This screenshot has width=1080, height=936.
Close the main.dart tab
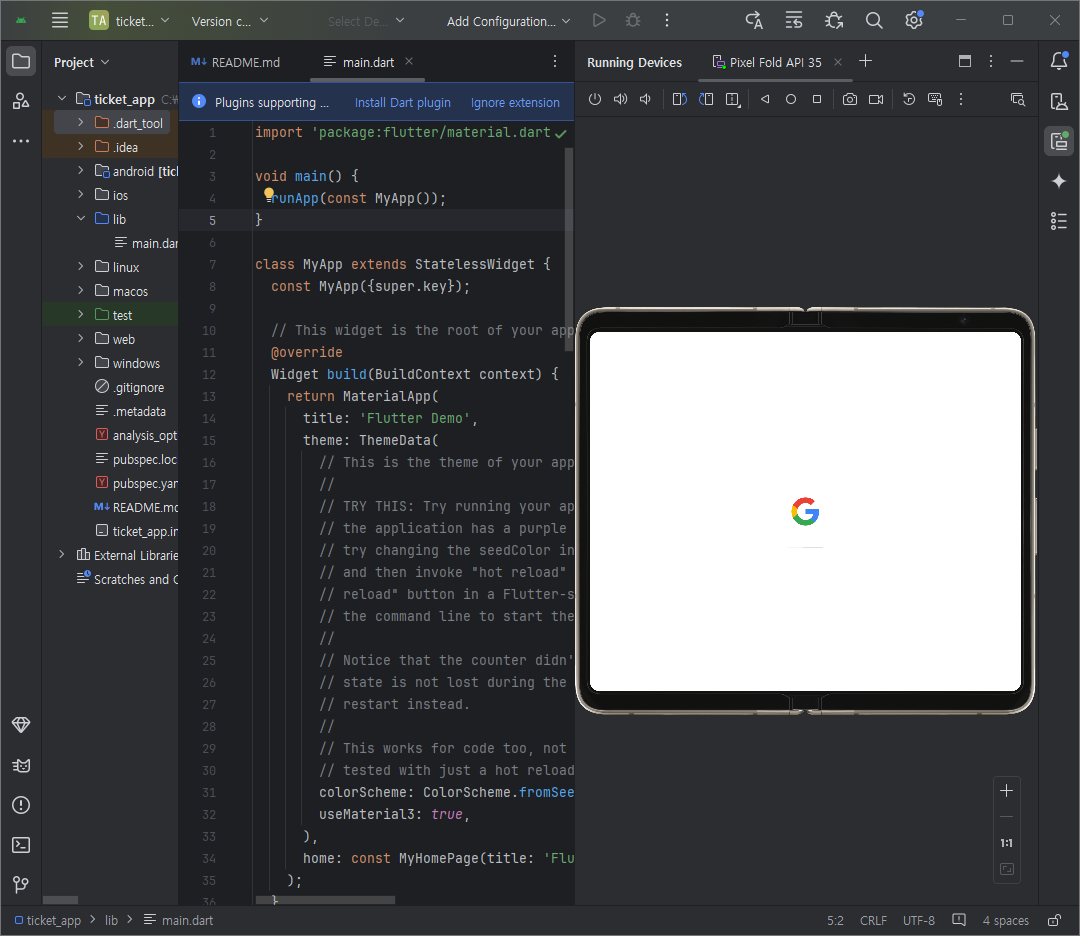[409, 61]
